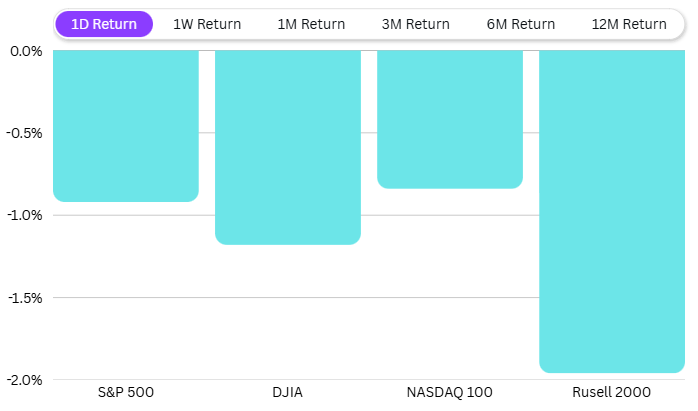Show the 3M Return view
Viewport: 698px width, 411px height.
click(x=415, y=24)
